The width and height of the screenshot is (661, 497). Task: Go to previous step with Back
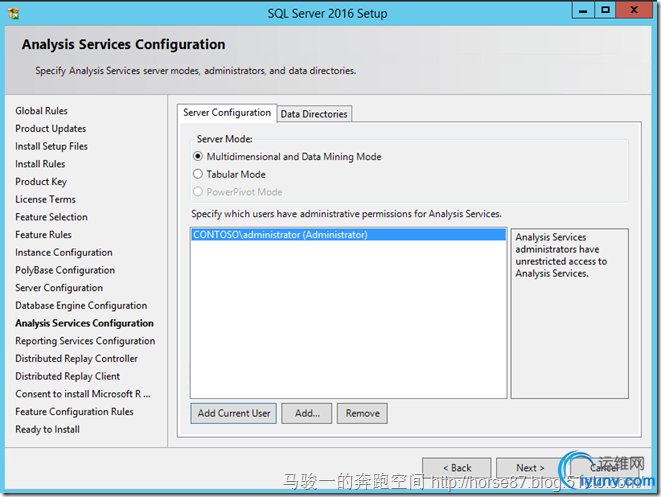point(457,468)
